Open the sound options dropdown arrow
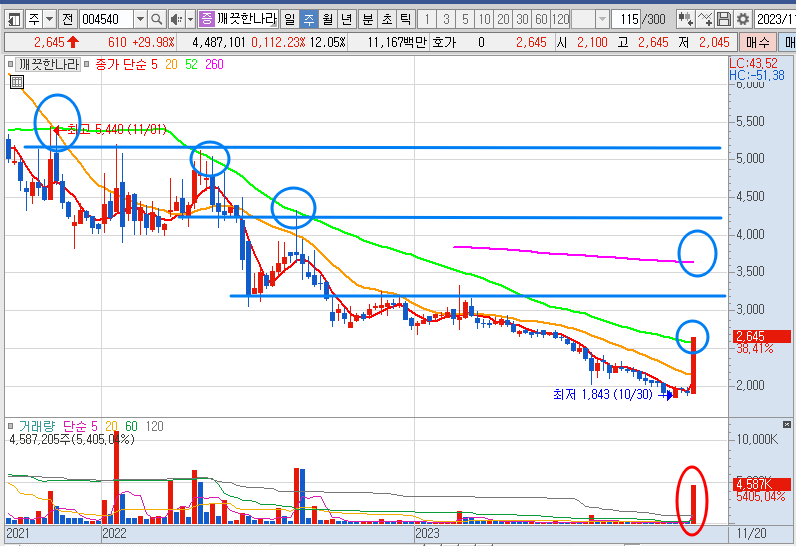 point(190,19)
